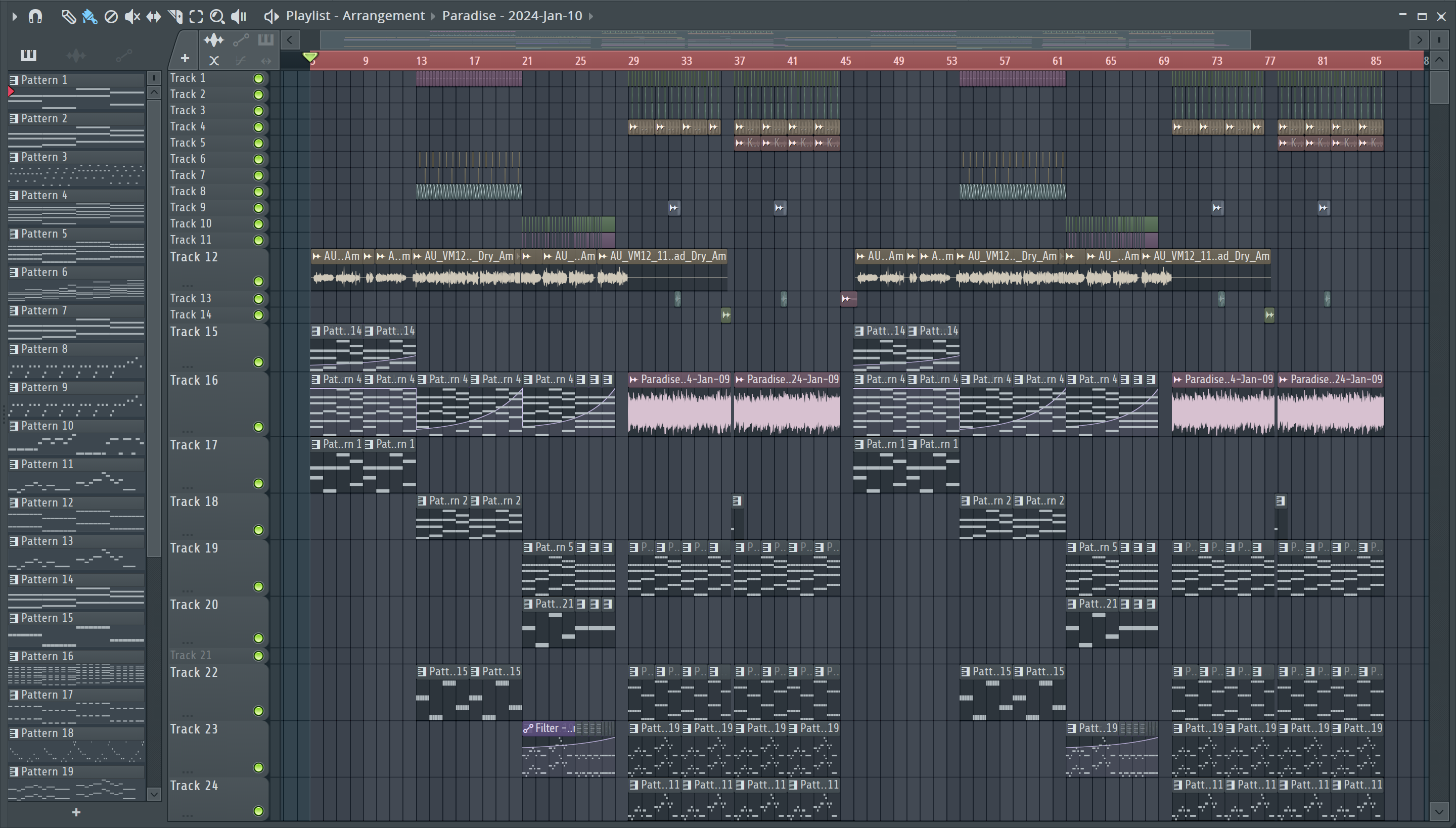Click the arrow after Paradise - 2024-Jan-10
Viewport: 1456px width, 828px height.
(591, 17)
